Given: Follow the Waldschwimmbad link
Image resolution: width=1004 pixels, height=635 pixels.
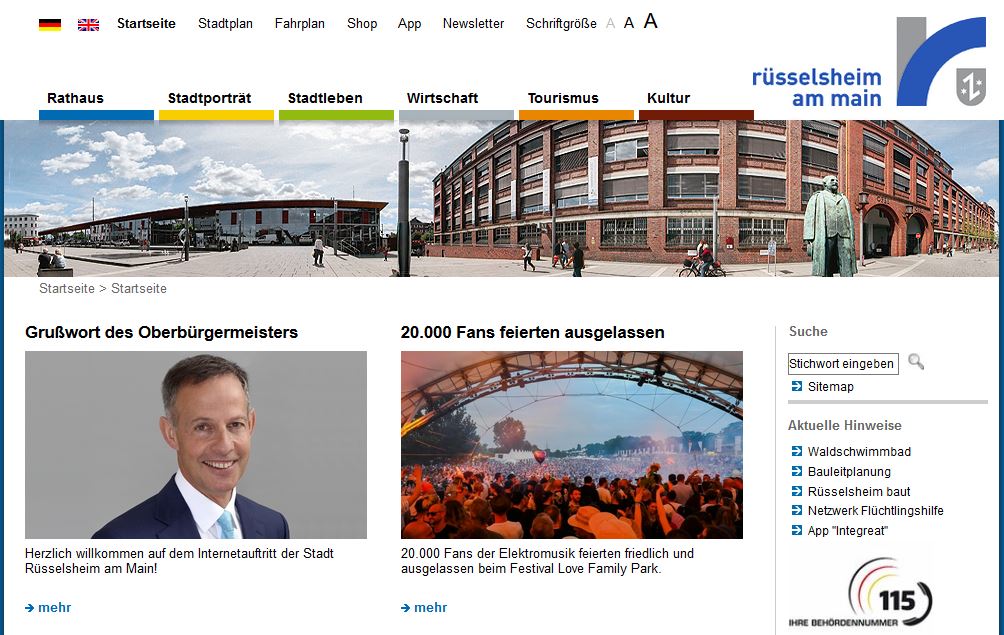Looking at the screenshot, I should (859, 452).
